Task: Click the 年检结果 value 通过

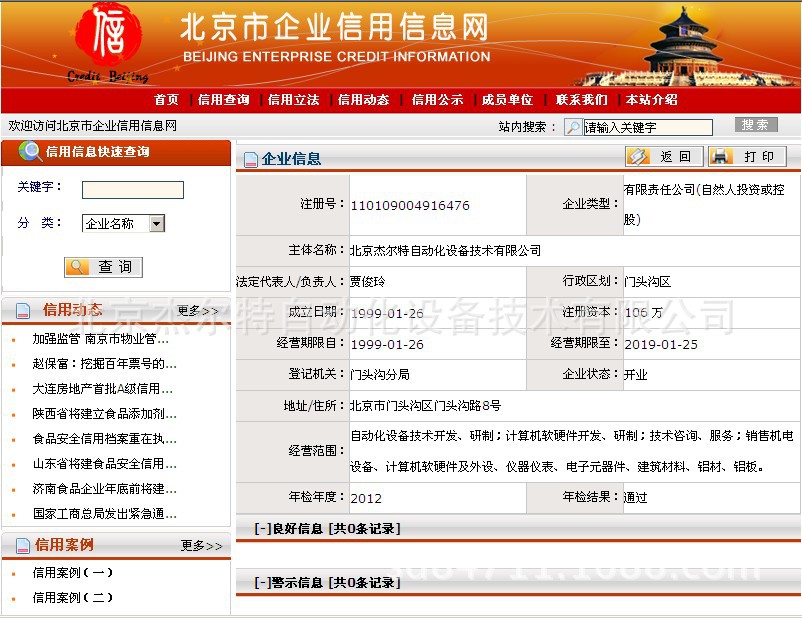Action: tap(636, 497)
